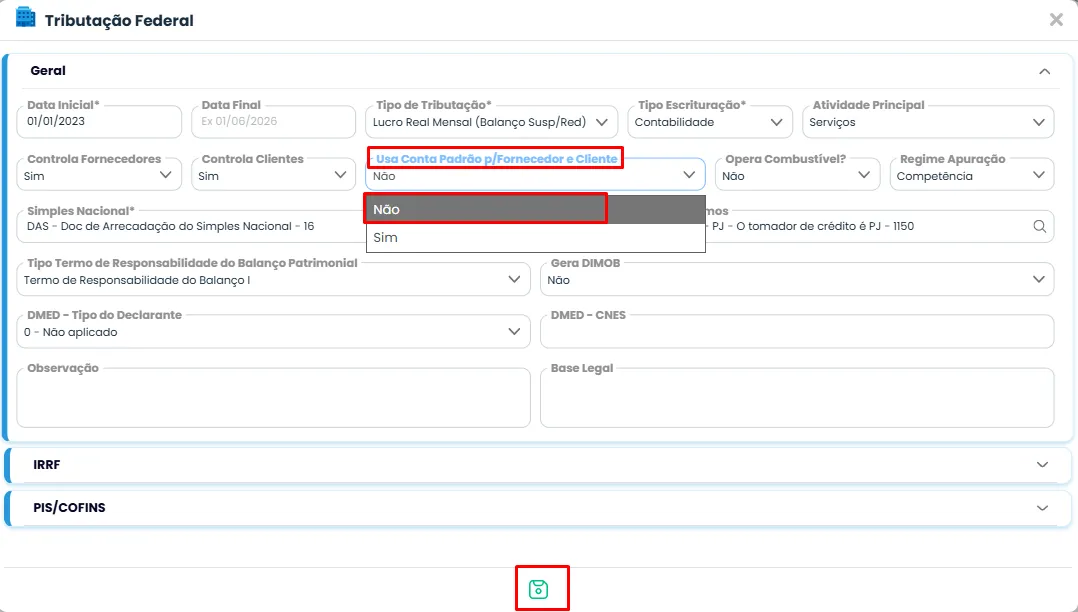Screen dimensions: 1078x612
Task: Click the Simples Nacional field
Action: 191,226
